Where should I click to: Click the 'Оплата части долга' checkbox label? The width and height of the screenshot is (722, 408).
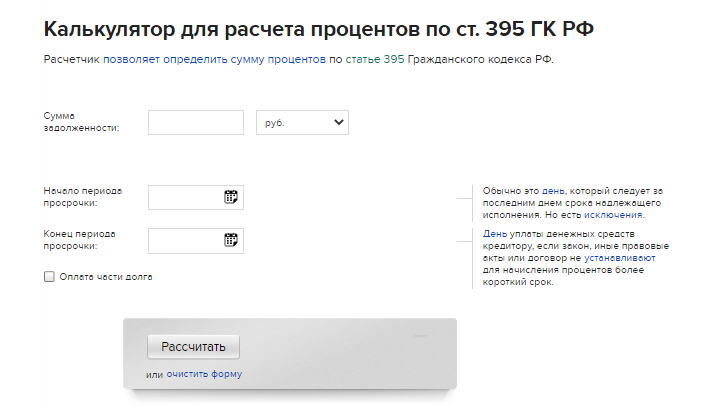coord(106,277)
